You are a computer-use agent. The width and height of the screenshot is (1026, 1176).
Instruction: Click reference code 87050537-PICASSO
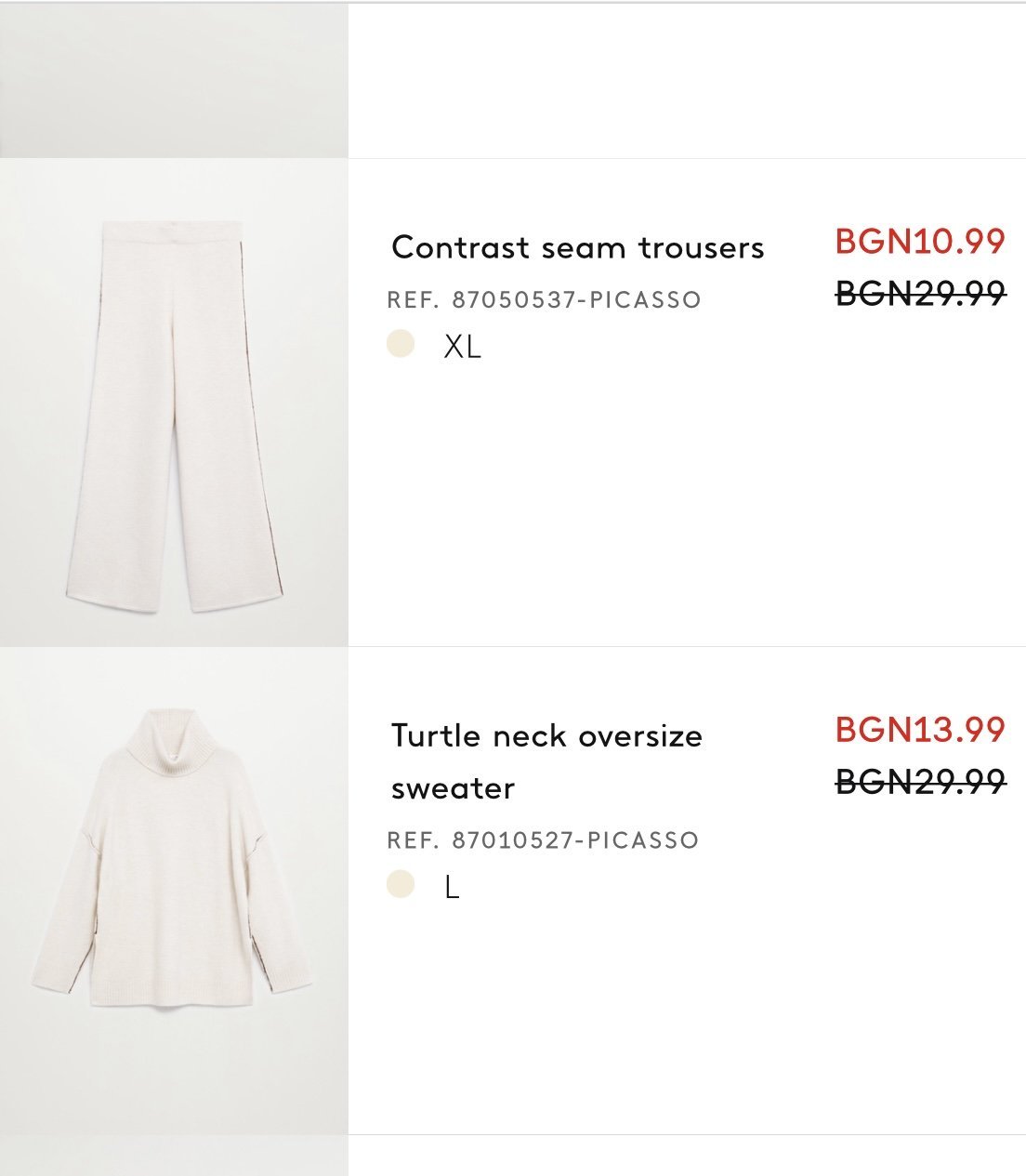pyautogui.click(x=544, y=299)
